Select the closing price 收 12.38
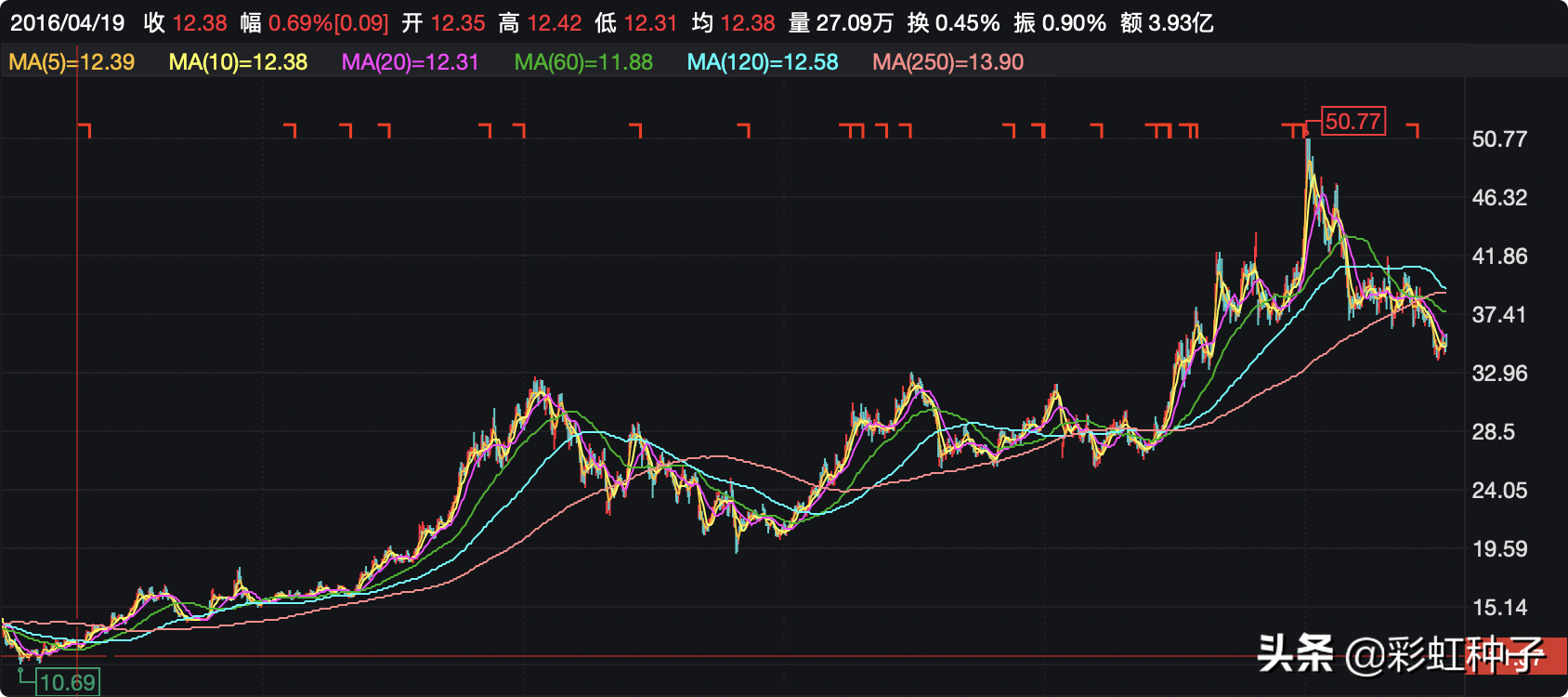 pyautogui.click(x=186, y=23)
